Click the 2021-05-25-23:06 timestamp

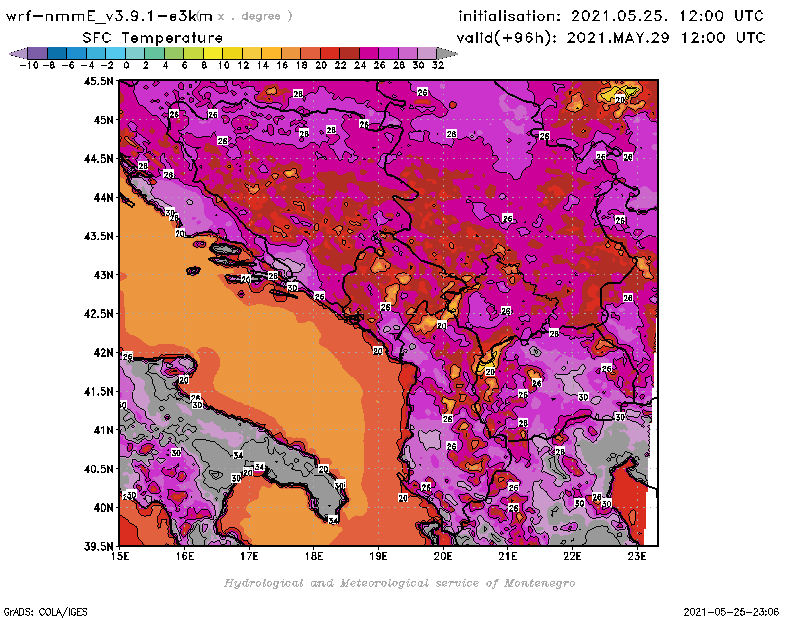pos(733,610)
